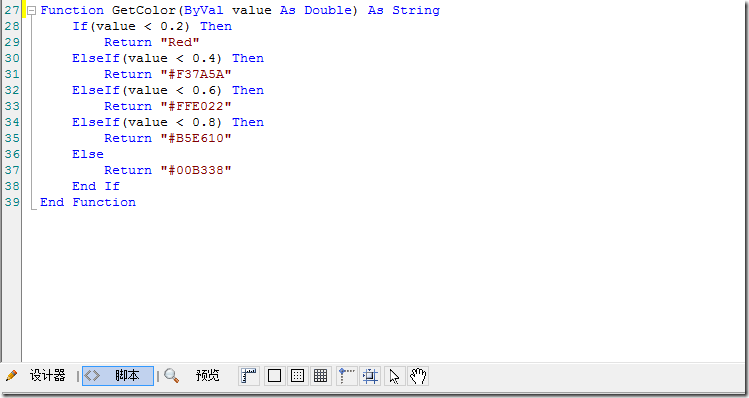The image size is (749, 398).
Task: Click line number 39 in gutter
Action: pos(12,202)
